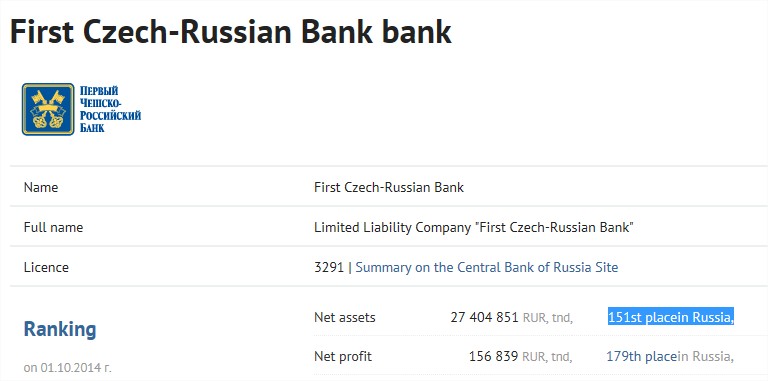Click the Net assets row label
The width and height of the screenshot is (768, 381).
pos(345,317)
